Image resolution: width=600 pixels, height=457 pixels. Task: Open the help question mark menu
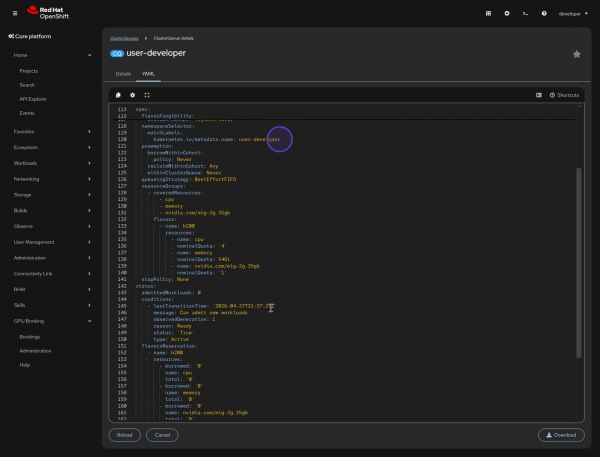point(544,13)
